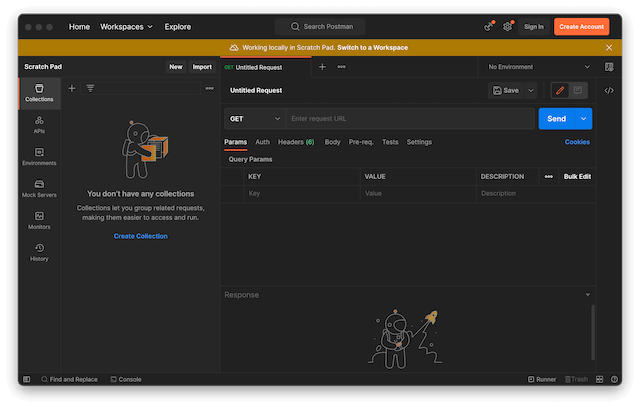The width and height of the screenshot is (640, 408).
Task: Expand the Send button dropdown arrow
Action: (x=584, y=119)
